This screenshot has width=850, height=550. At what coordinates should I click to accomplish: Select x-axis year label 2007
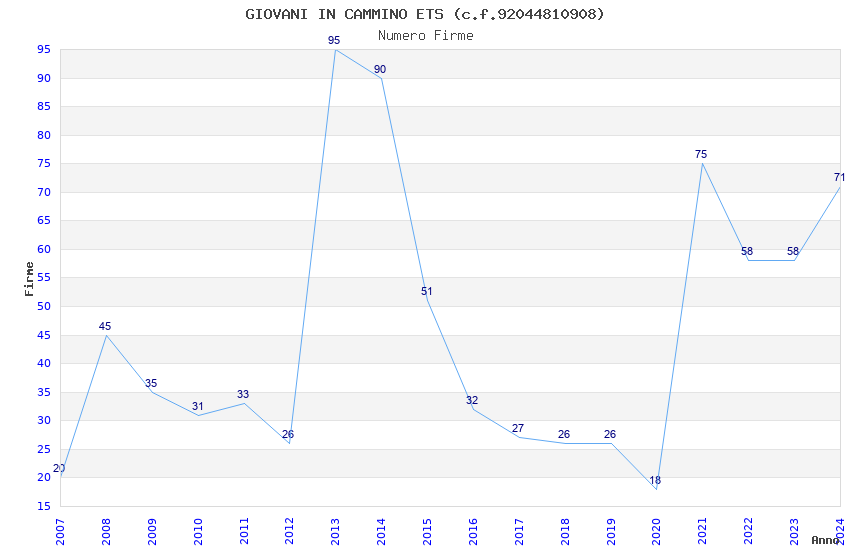tap(60, 531)
